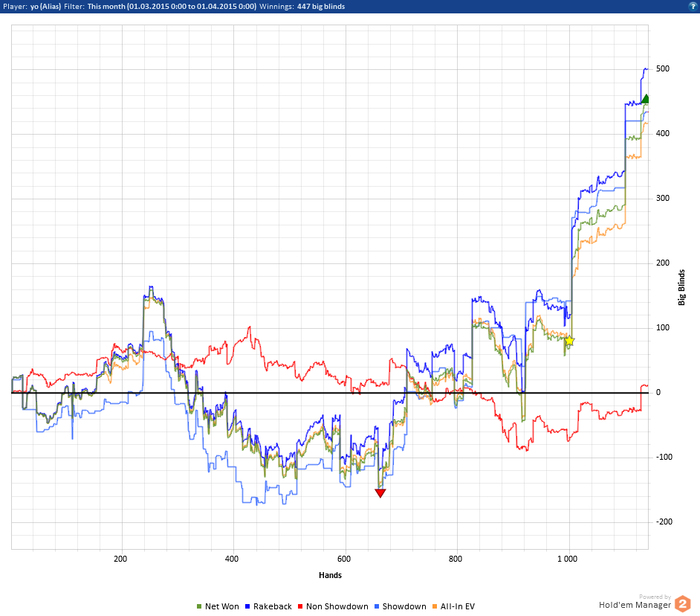
Task: Click the 1 000 label on x-axis
Action: pos(567,559)
